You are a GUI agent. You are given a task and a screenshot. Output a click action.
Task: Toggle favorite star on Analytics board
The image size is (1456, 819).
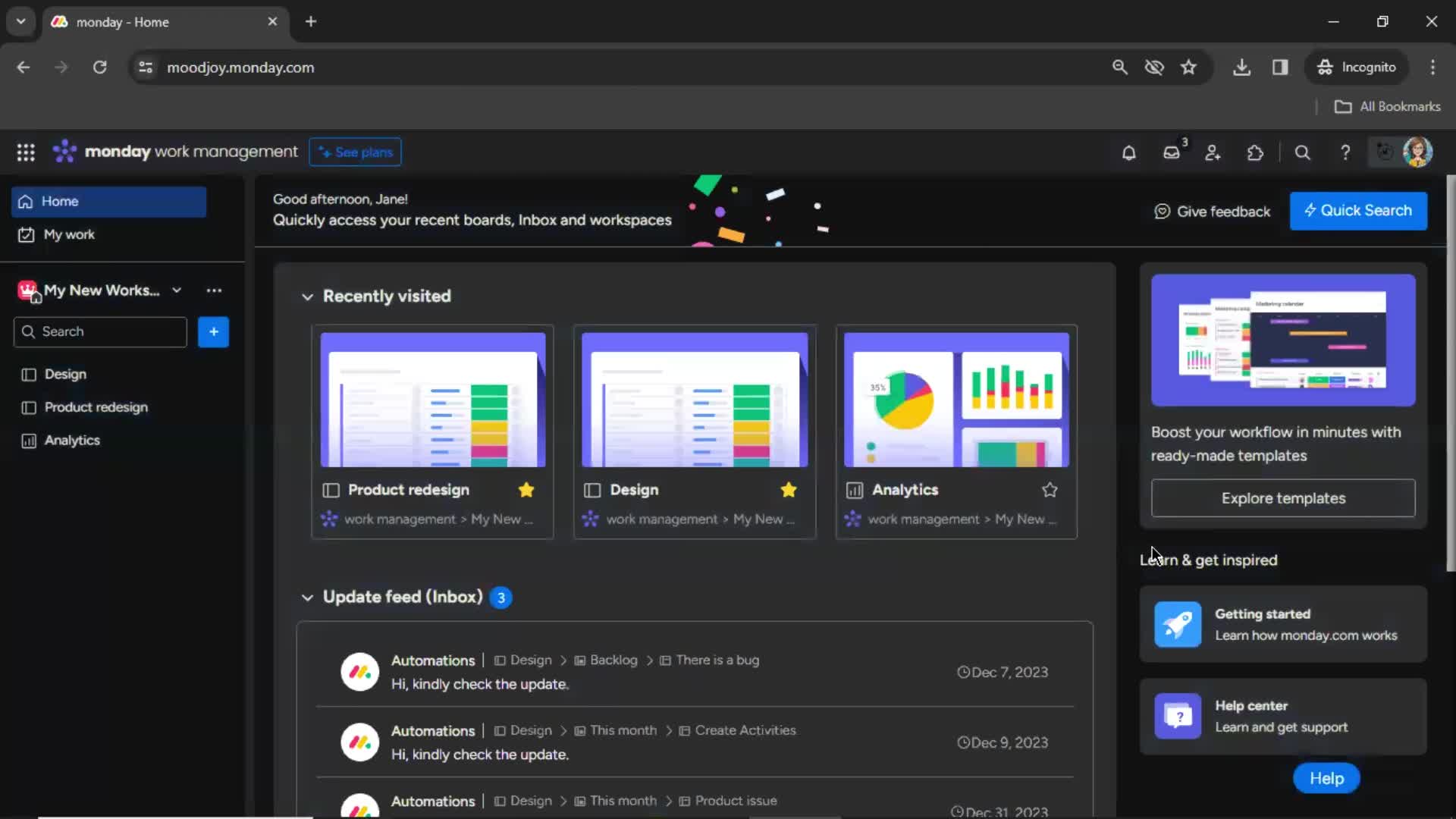point(1050,490)
